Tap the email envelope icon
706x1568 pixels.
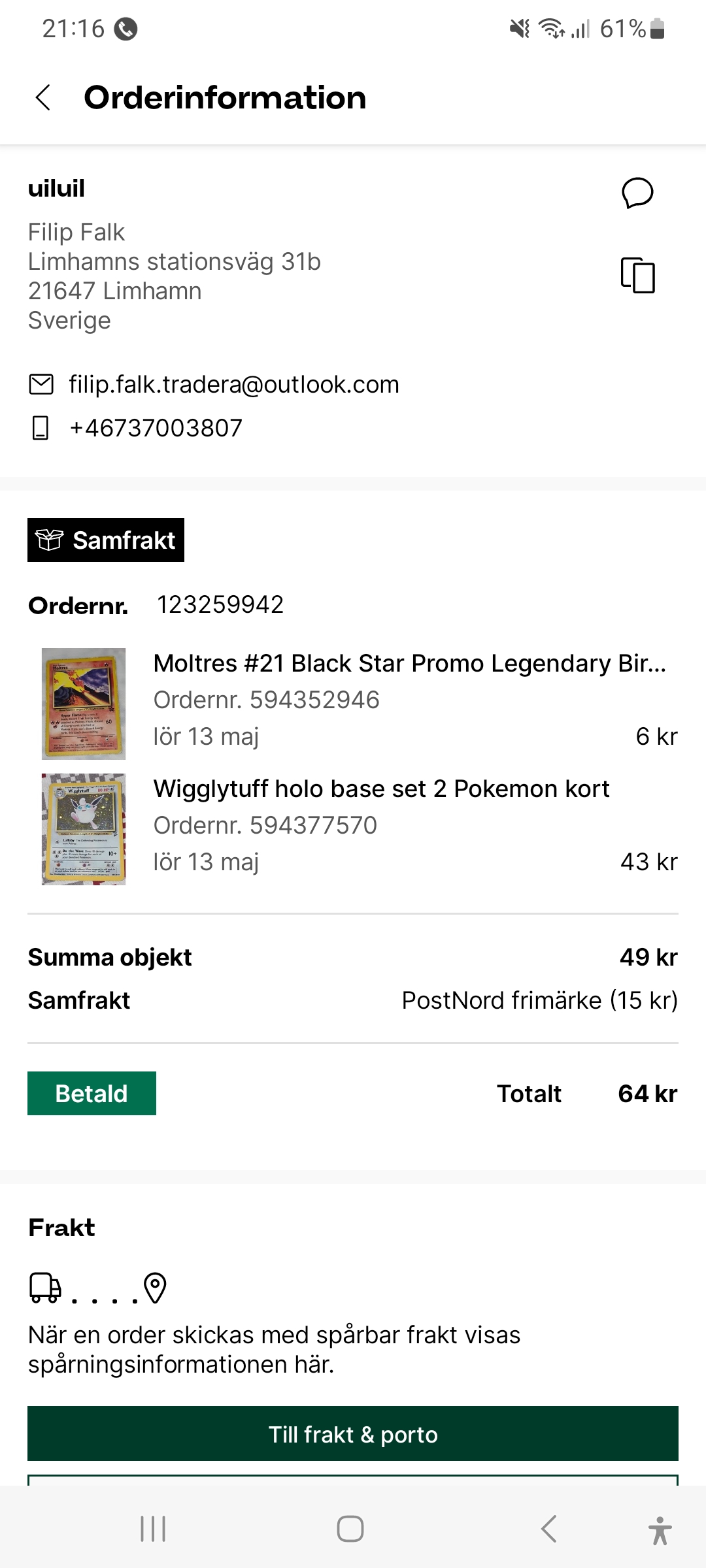pyautogui.click(x=41, y=384)
